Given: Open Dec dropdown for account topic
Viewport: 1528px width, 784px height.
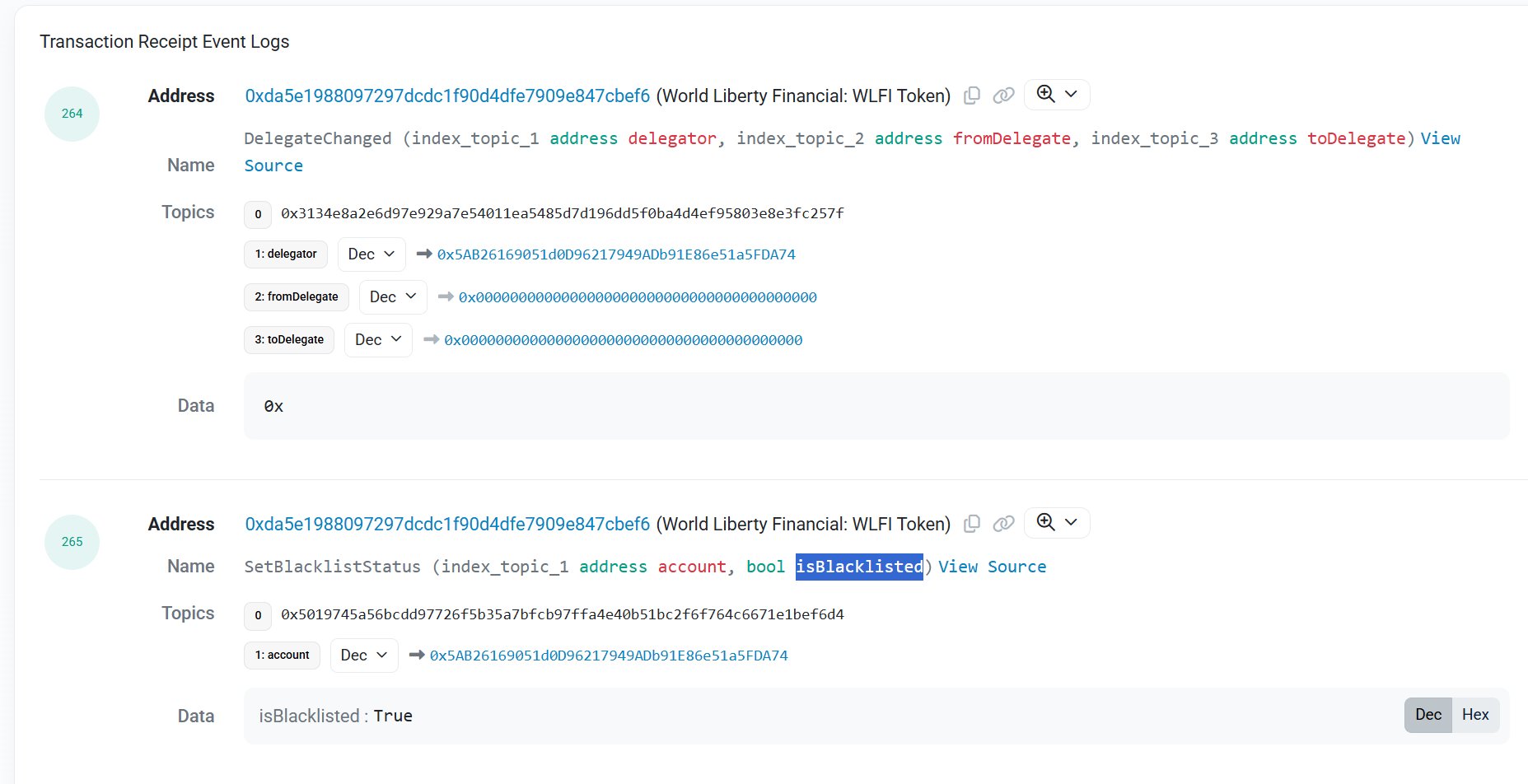Looking at the screenshot, I should coord(364,656).
